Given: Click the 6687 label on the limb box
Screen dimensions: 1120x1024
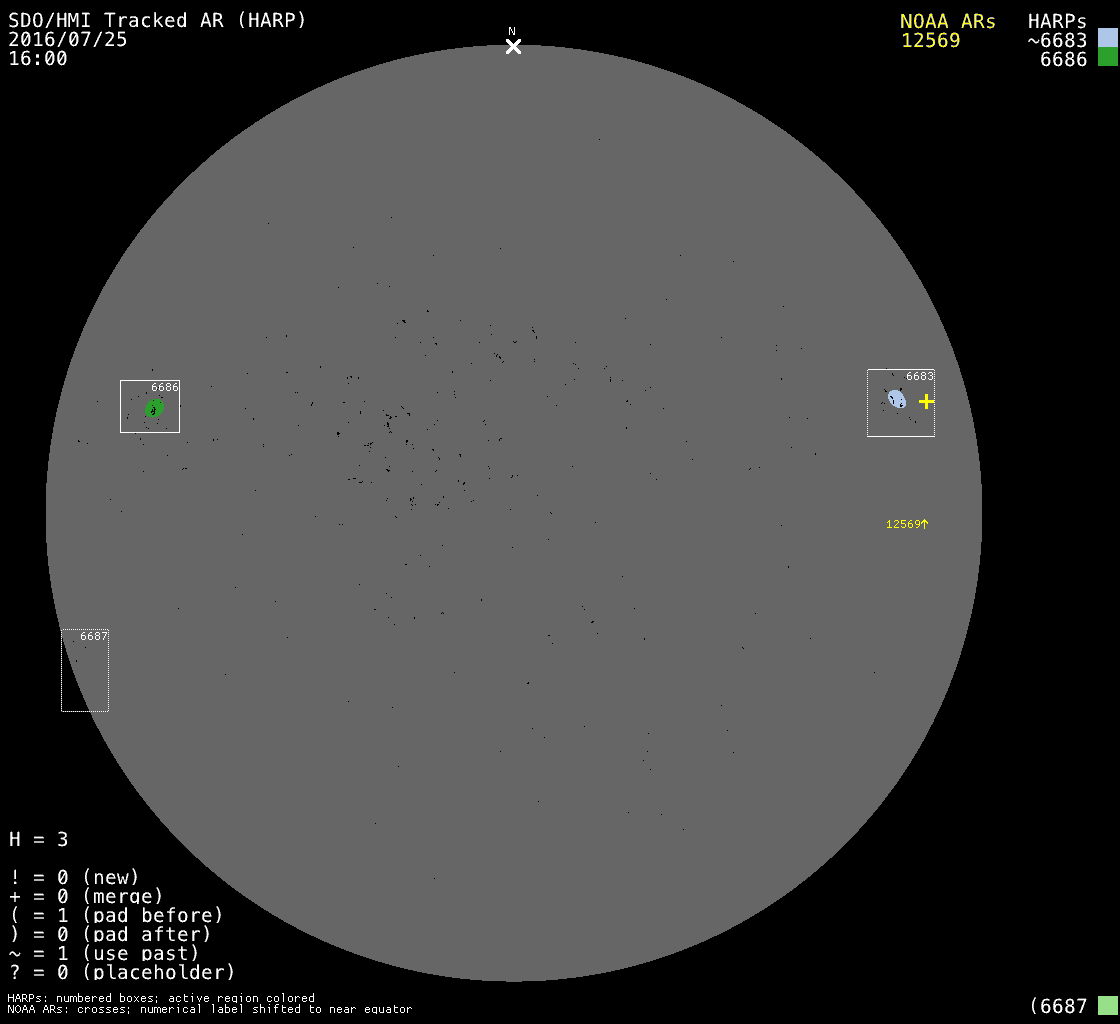Looking at the screenshot, I should coord(94,636).
